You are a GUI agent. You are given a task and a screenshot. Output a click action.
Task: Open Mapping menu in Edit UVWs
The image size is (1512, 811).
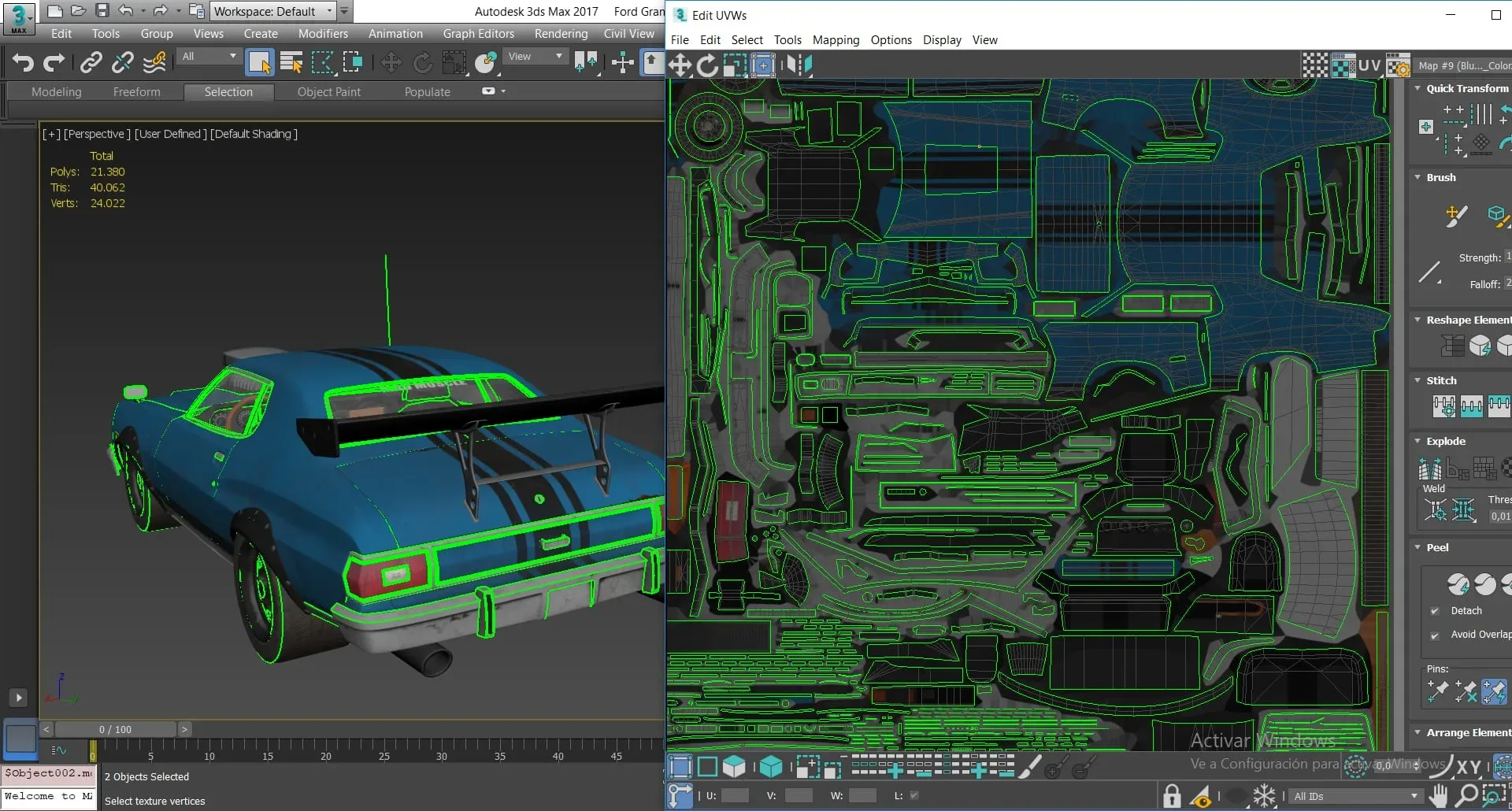click(836, 39)
